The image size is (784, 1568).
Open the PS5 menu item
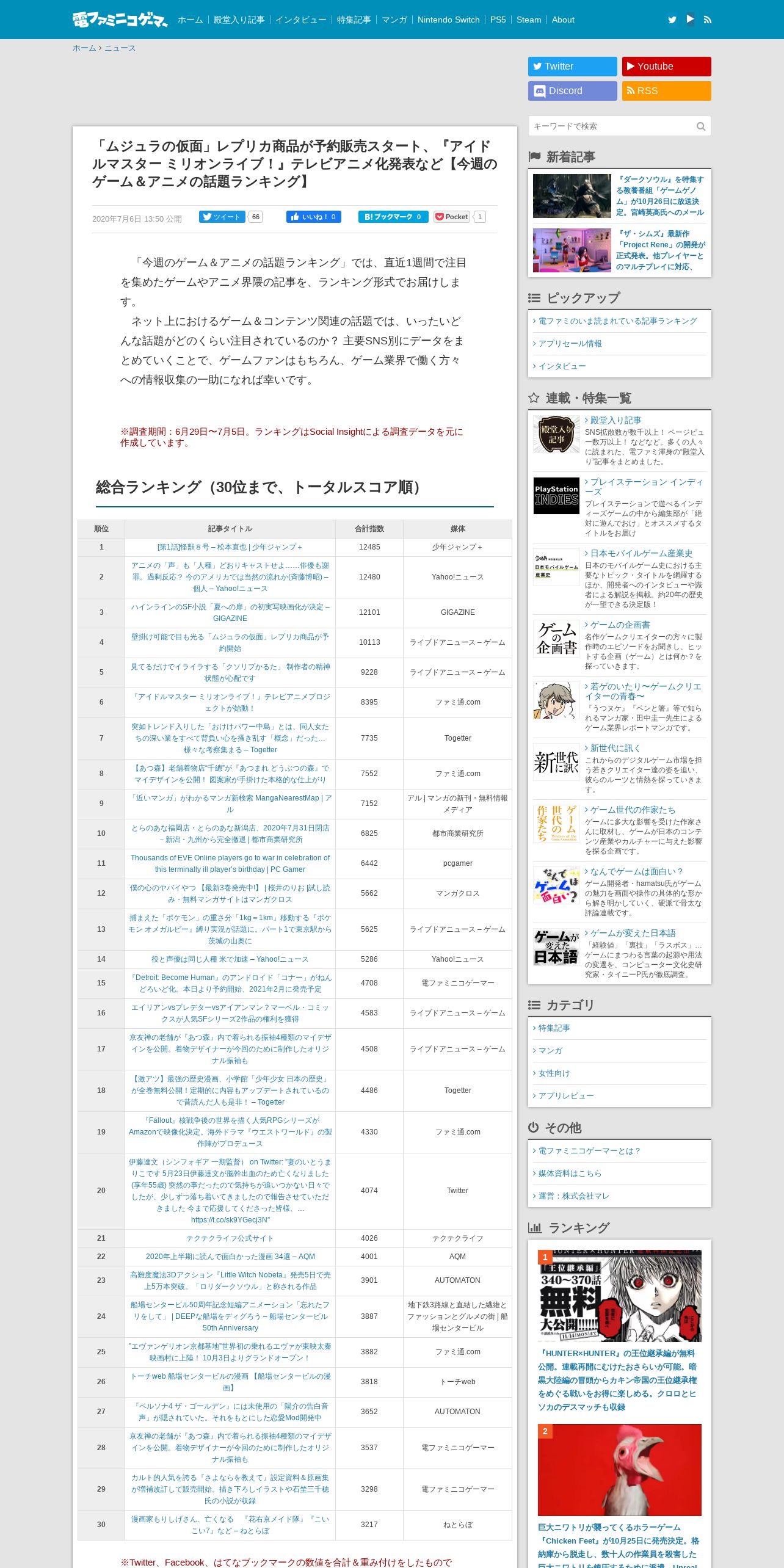click(x=498, y=20)
